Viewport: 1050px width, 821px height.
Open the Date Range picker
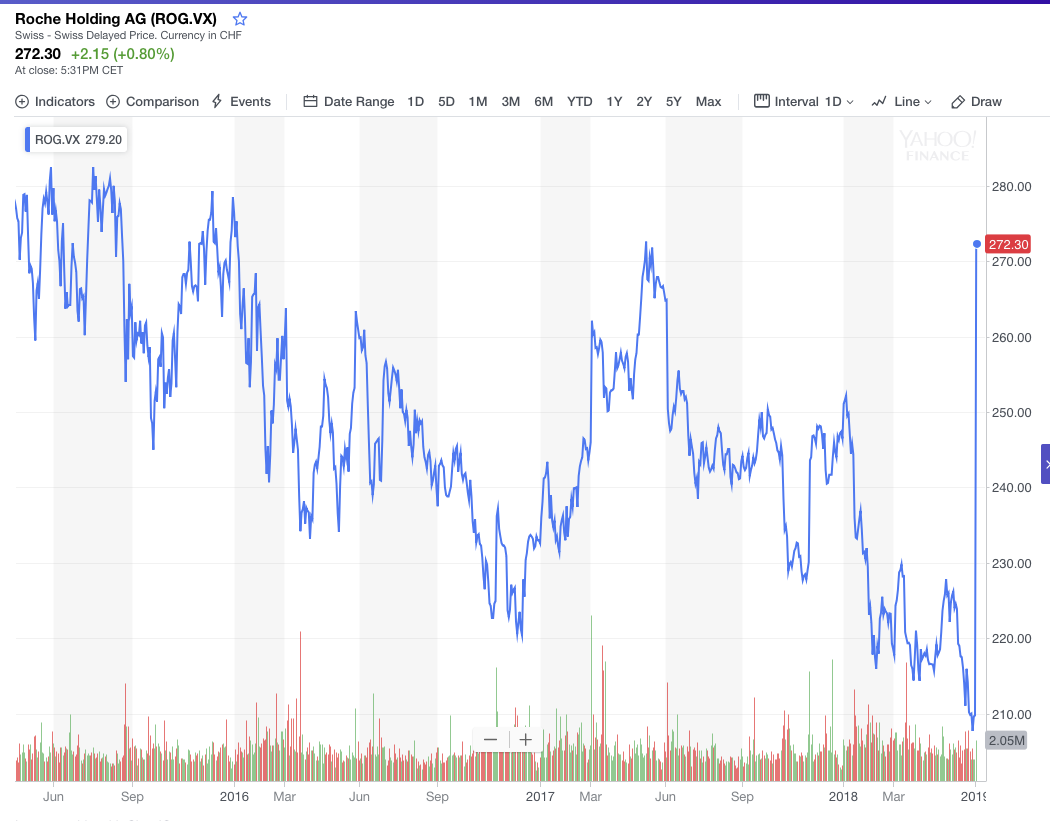349,102
